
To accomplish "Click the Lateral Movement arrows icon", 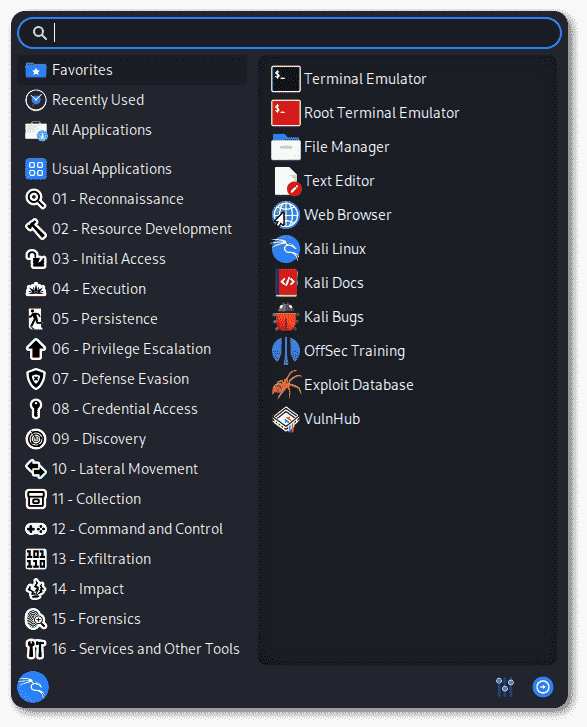I will 36,469.
